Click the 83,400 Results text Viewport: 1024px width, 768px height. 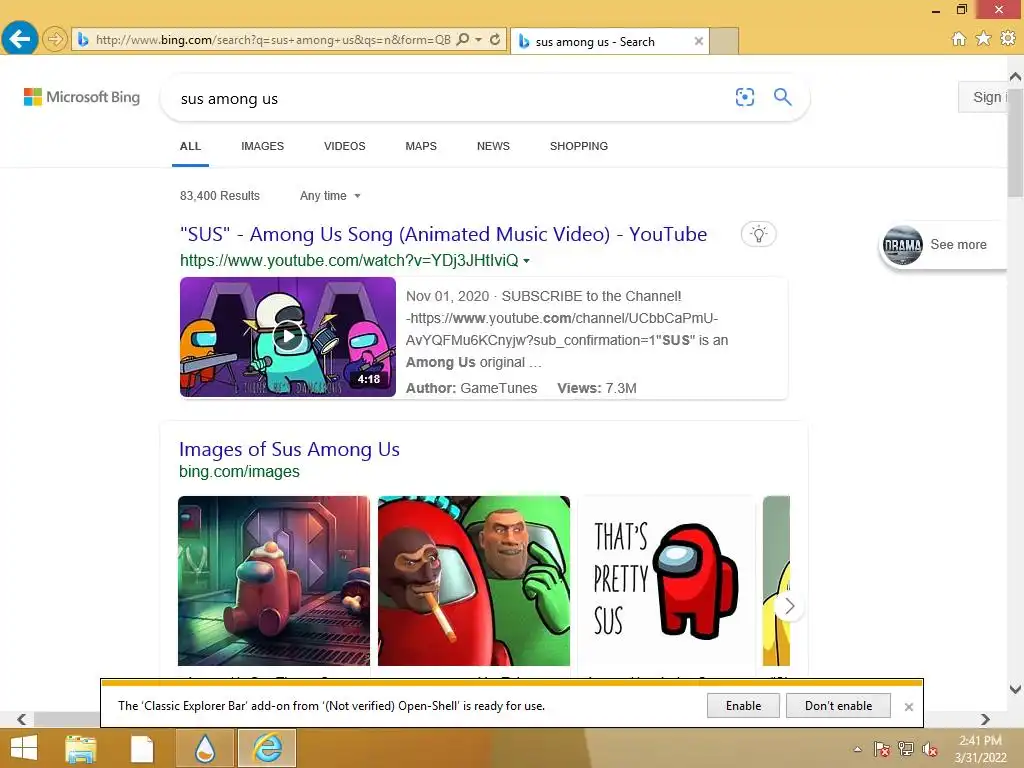pyautogui.click(x=220, y=196)
